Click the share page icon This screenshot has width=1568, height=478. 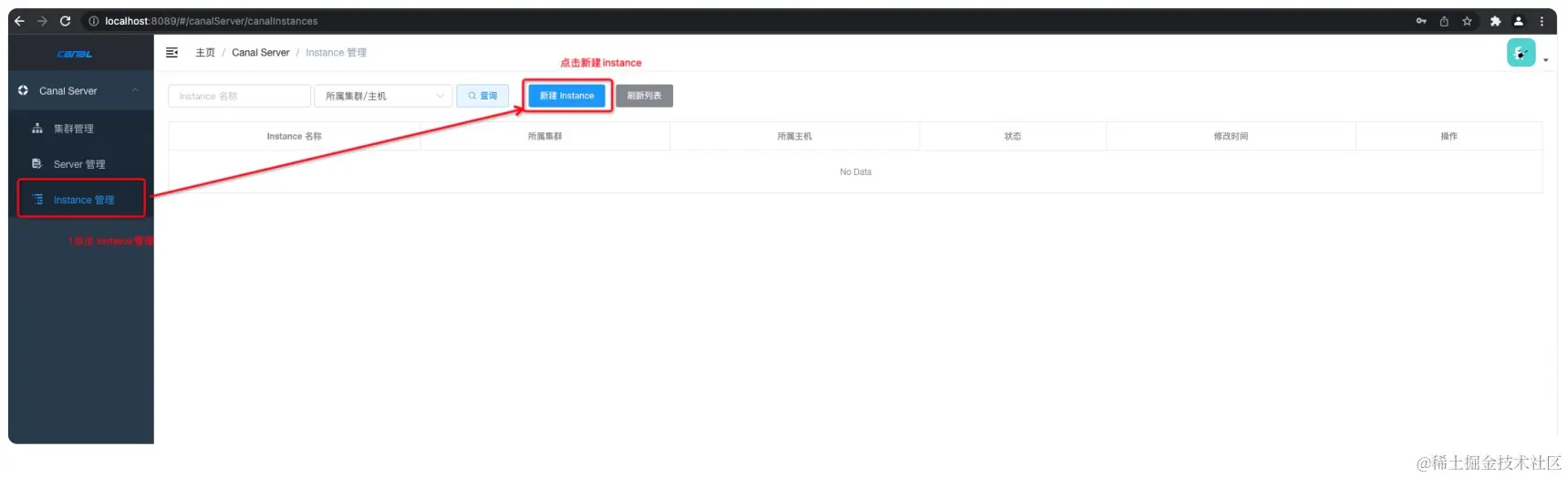pyautogui.click(x=1444, y=21)
